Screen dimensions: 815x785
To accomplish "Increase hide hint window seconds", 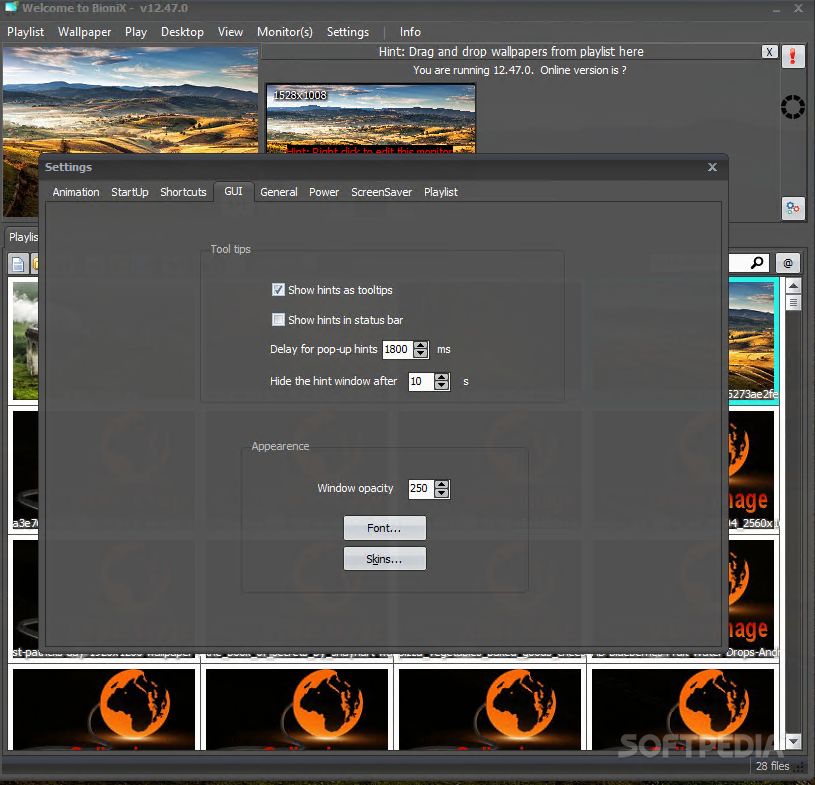I will 442,377.
